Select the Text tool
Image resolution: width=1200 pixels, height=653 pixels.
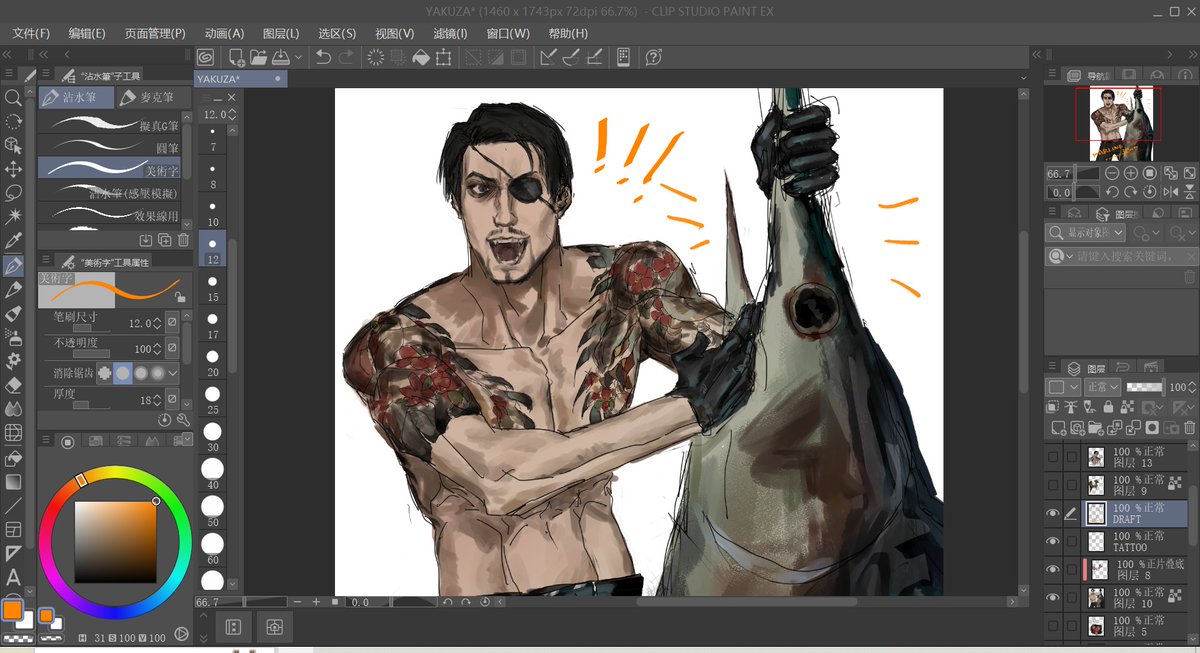tap(13, 577)
